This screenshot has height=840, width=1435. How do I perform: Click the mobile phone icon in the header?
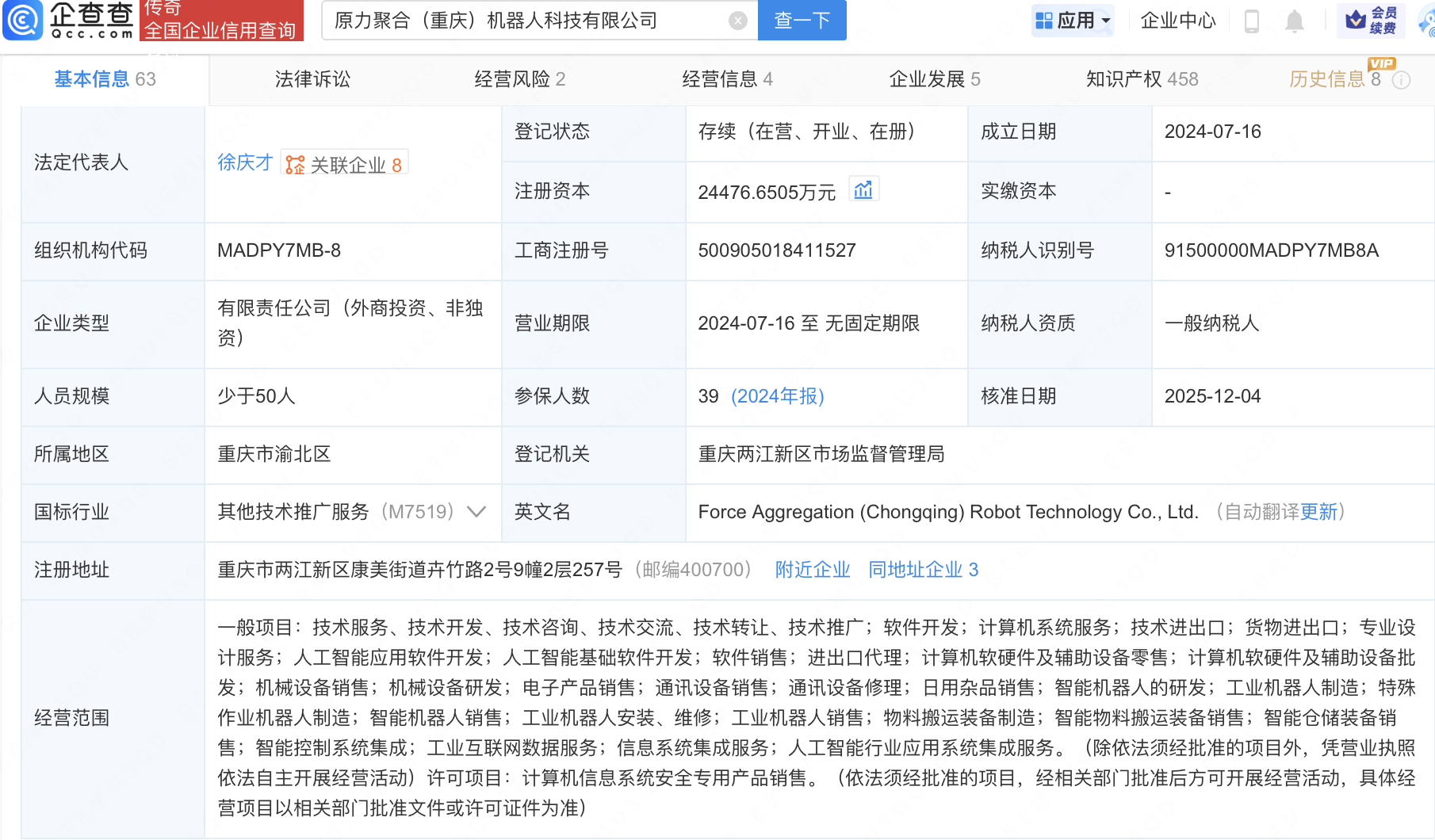[1251, 21]
